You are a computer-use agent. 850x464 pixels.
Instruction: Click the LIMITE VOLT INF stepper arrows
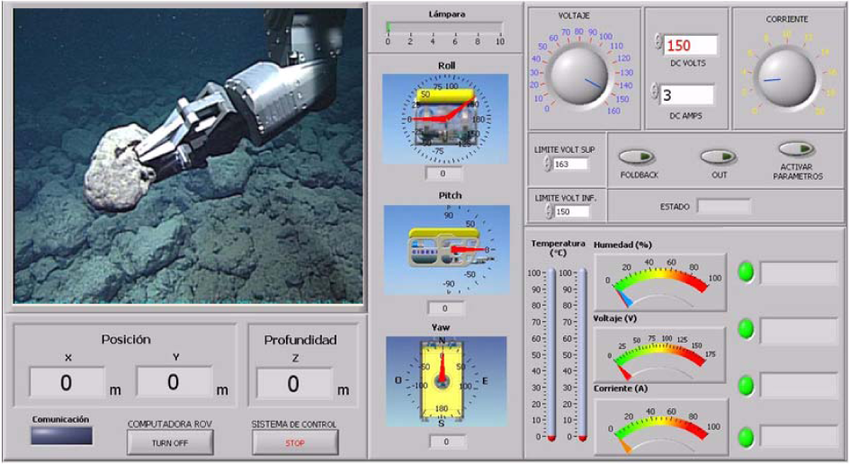coord(549,211)
